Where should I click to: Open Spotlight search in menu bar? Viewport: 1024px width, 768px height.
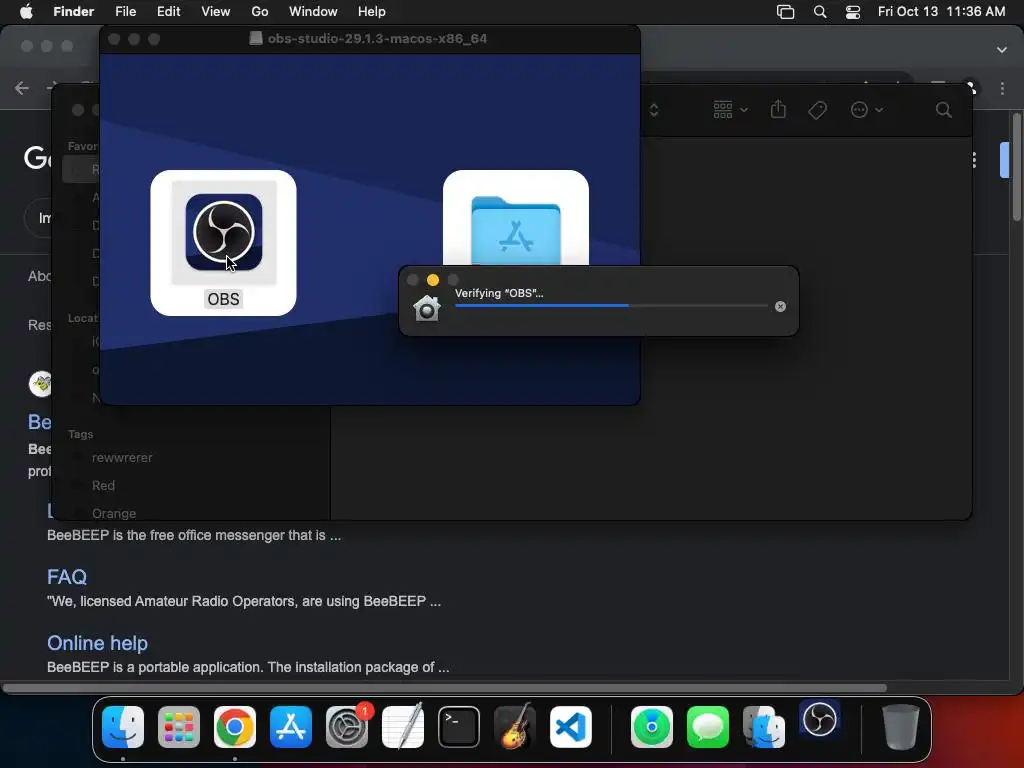820,12
